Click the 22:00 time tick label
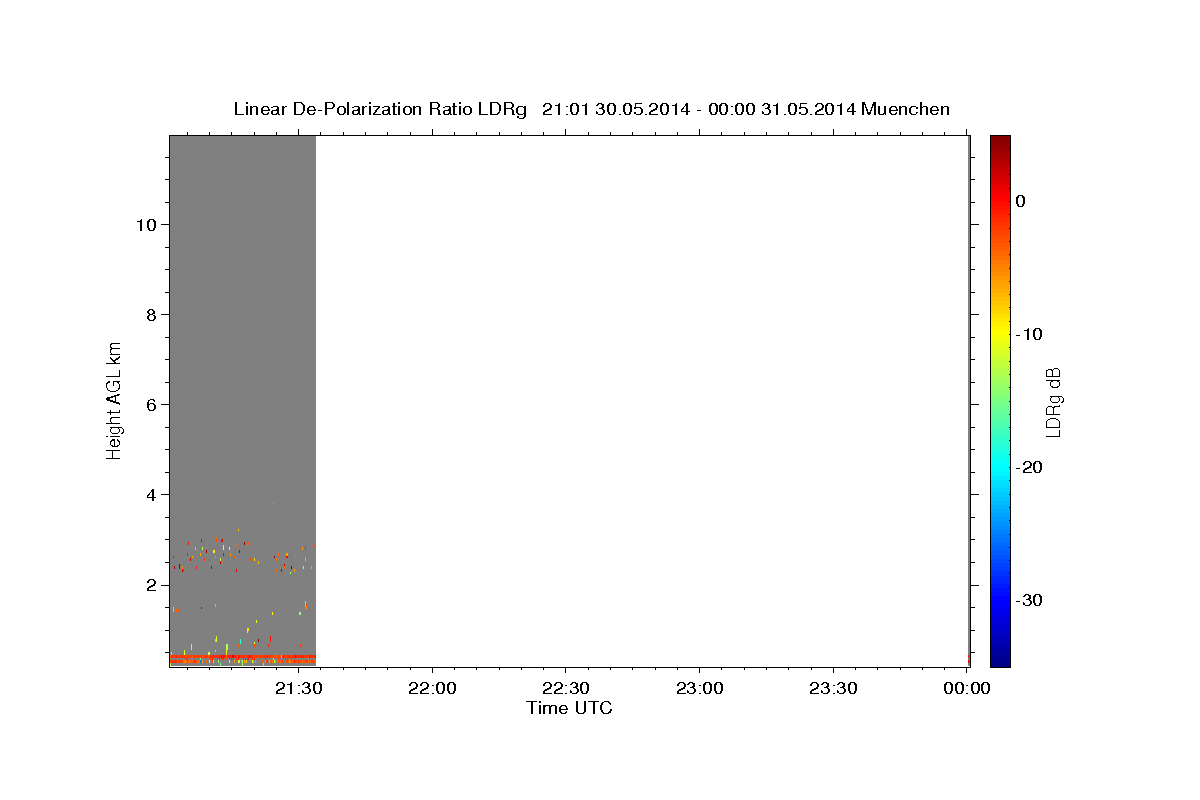This screenshot has height=800, width=1200. click(432, 688)
